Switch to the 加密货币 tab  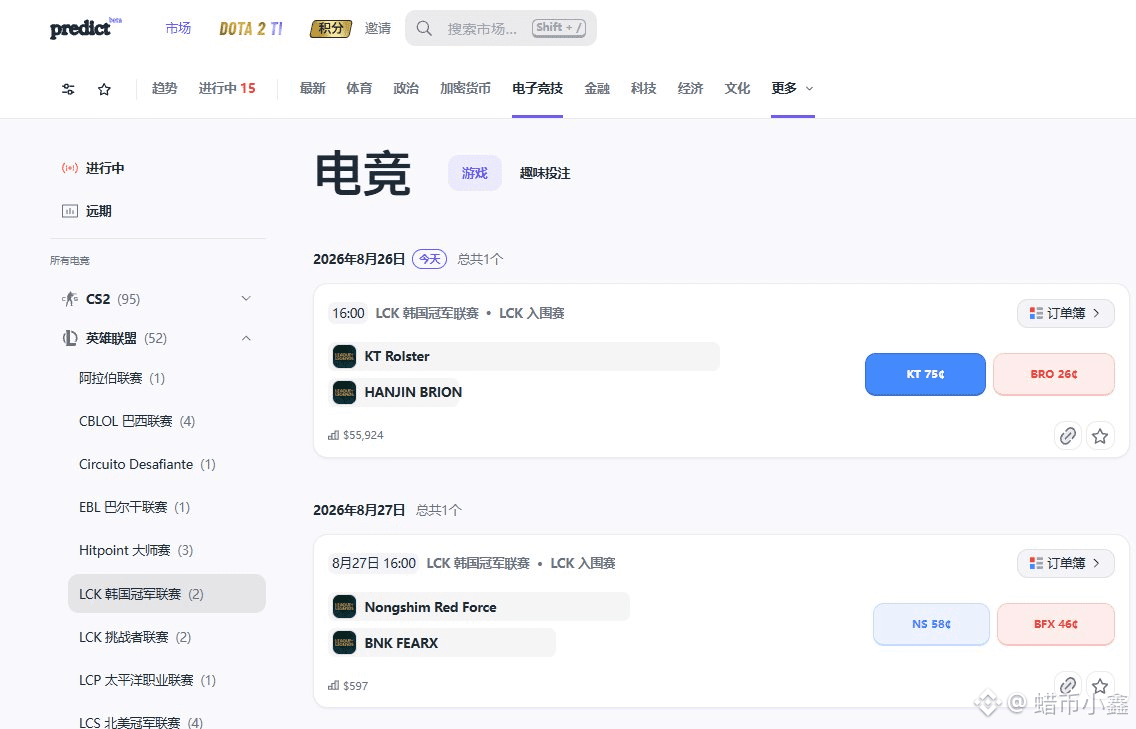[465, 88]
